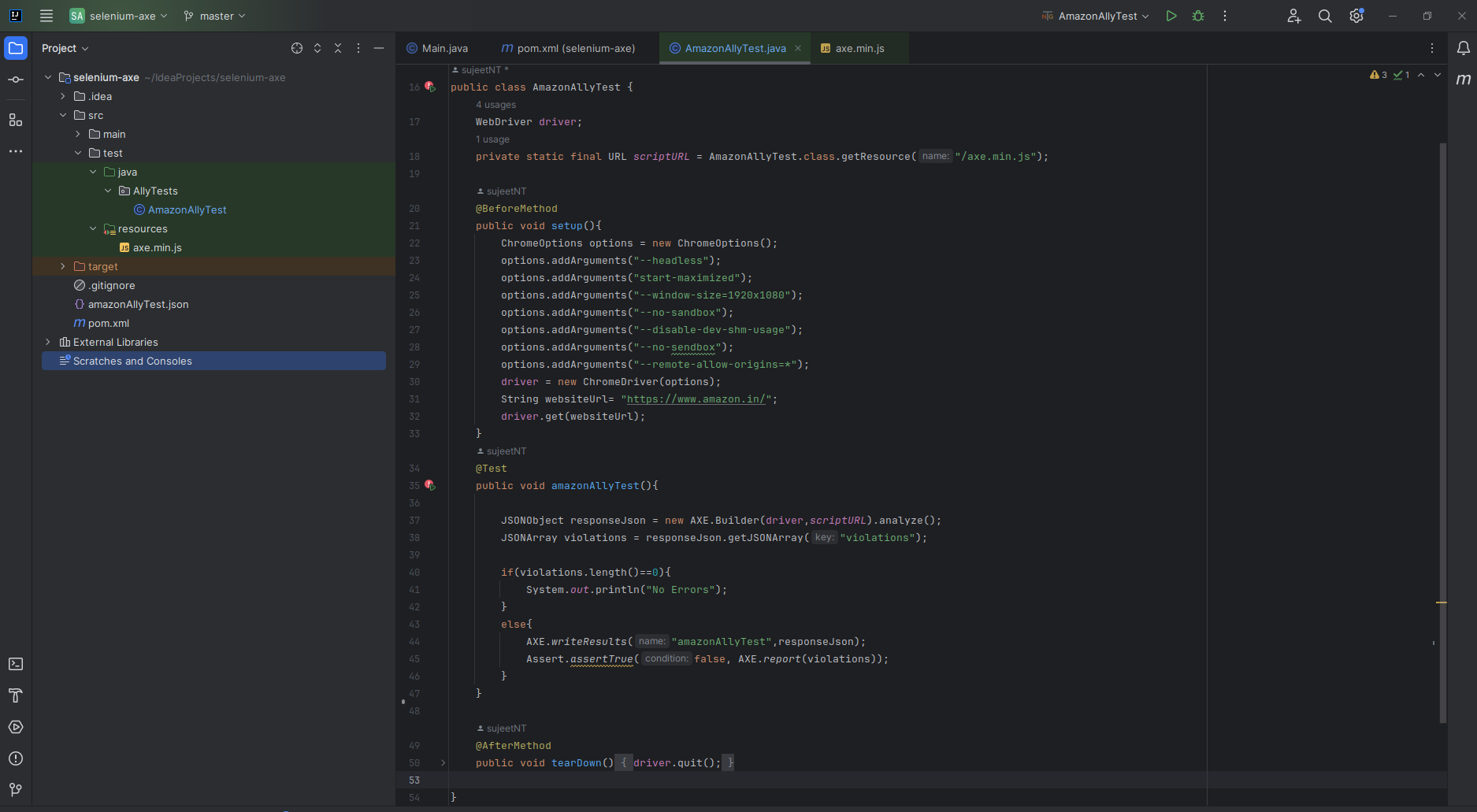
Task: Open the Problems tool window
Action: [15, 758]
